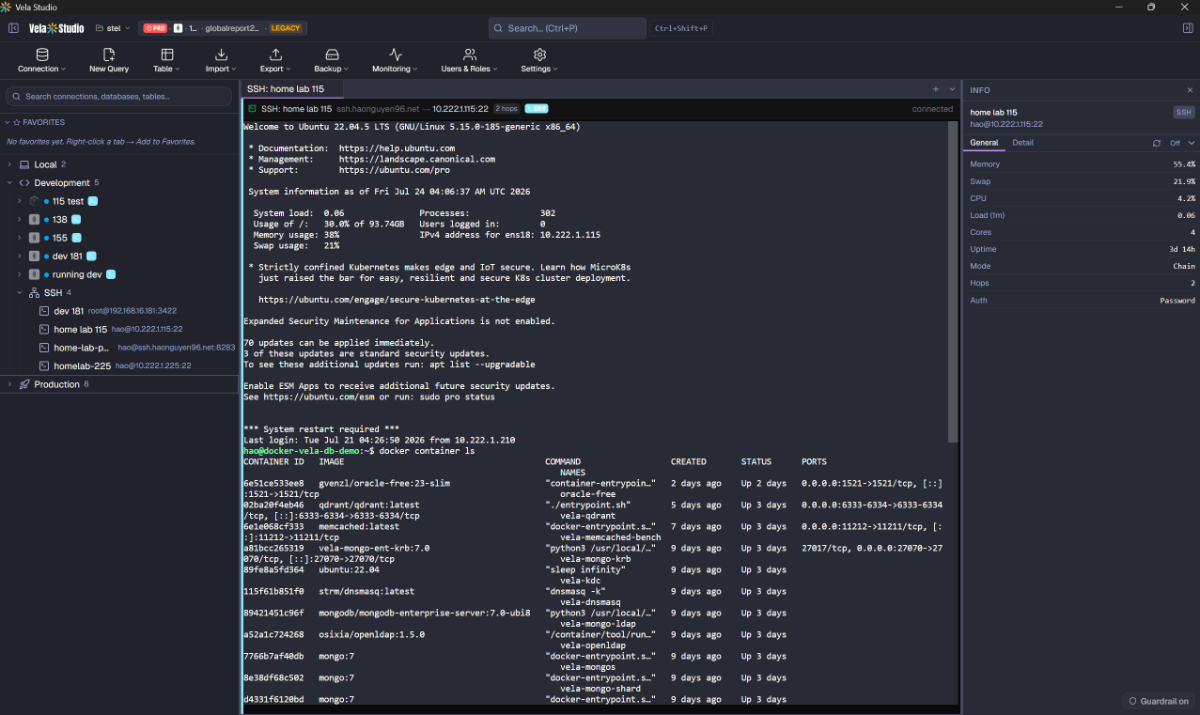Open the 'homelab-225' SSH entry
1200x715 pixels.
point(120,366)
